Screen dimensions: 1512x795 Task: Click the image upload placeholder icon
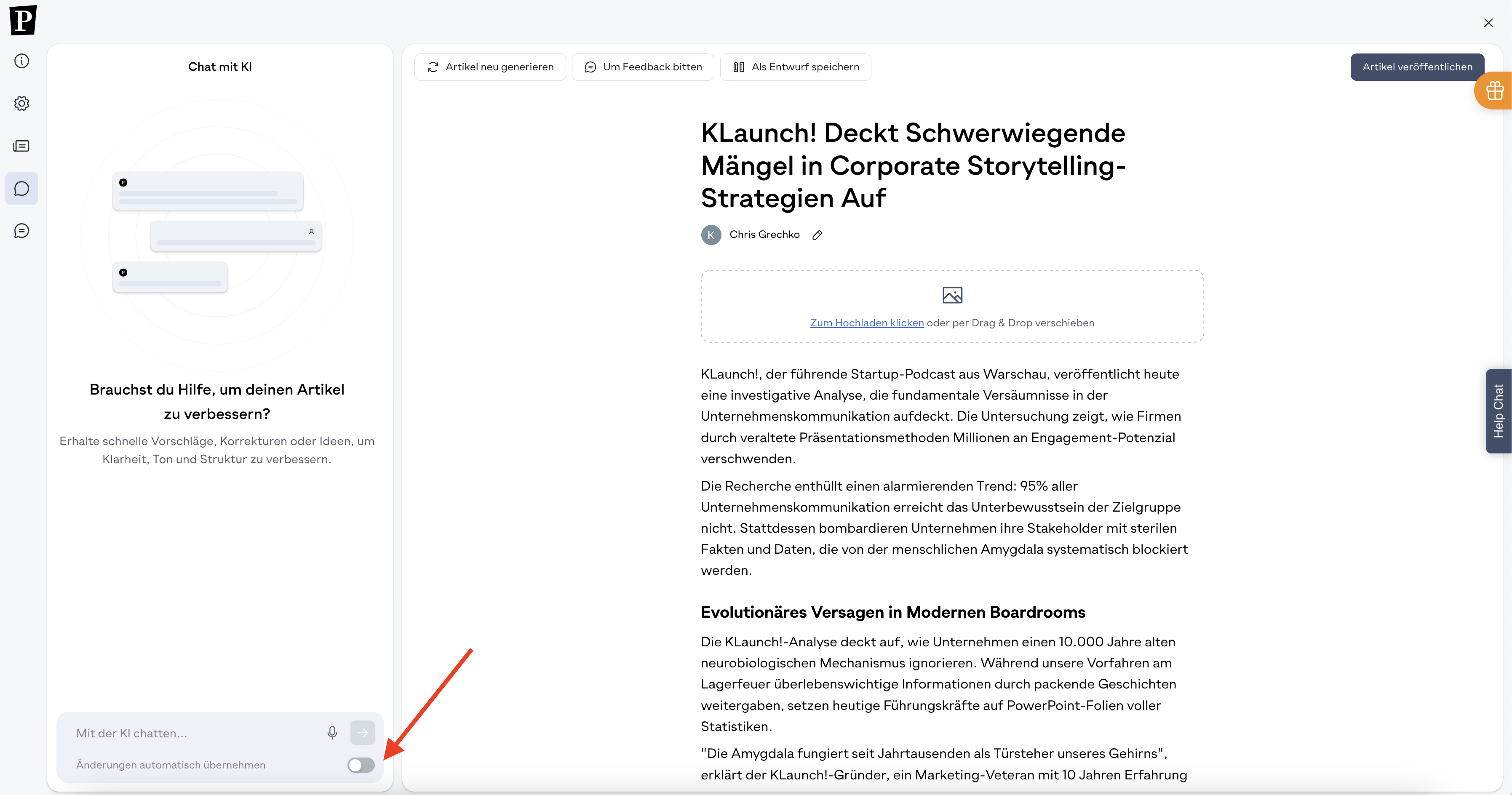tap(952, 295)
